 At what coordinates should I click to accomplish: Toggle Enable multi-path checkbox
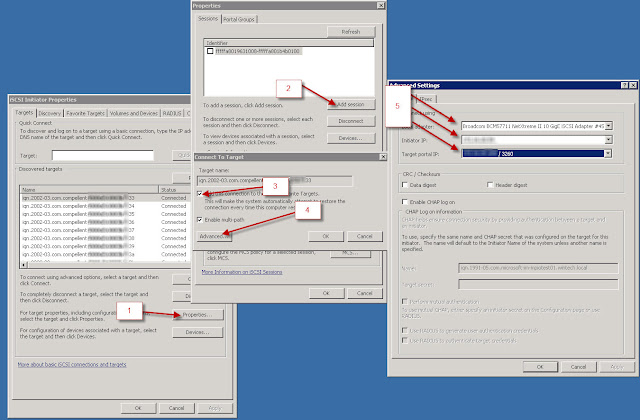pos(200,220)
